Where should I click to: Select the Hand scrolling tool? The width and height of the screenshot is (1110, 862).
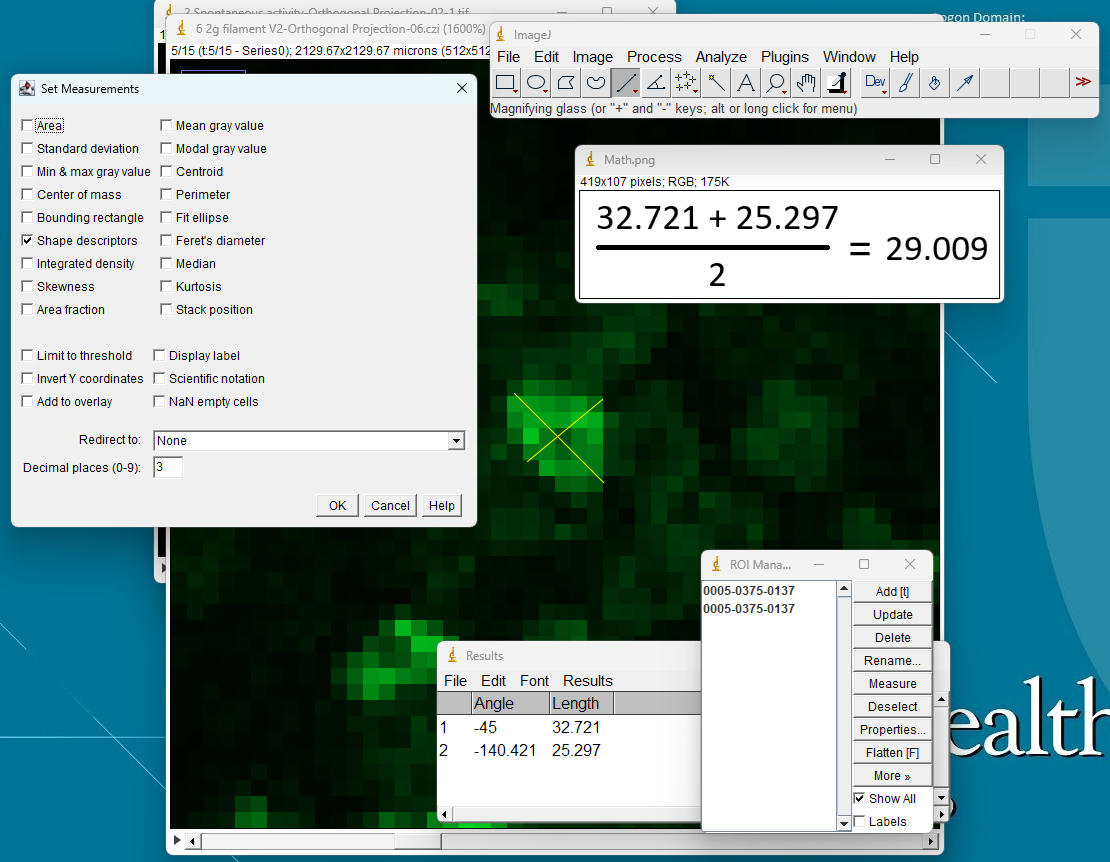tap(806, 83)
